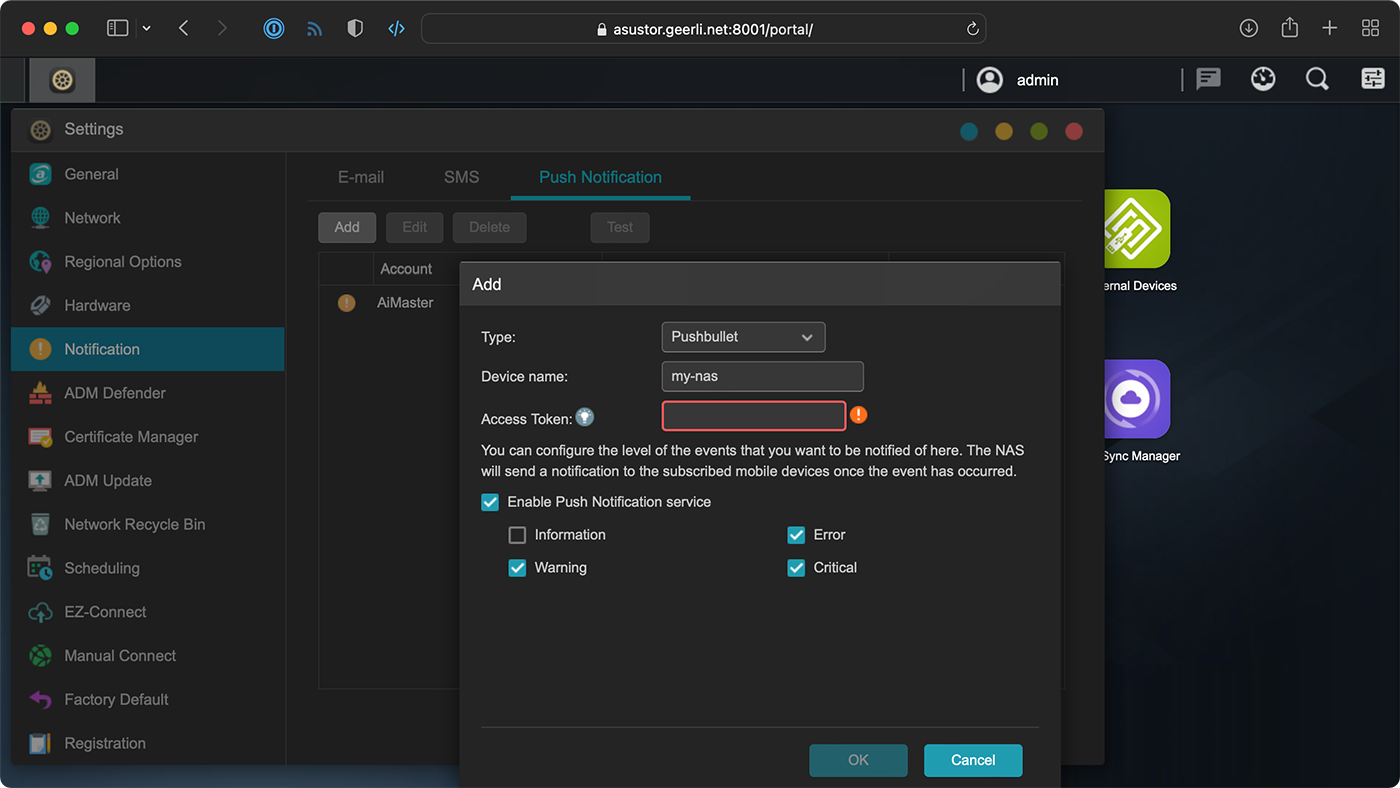
Task: Click the yellow Settings window button
Action: 1004,131
